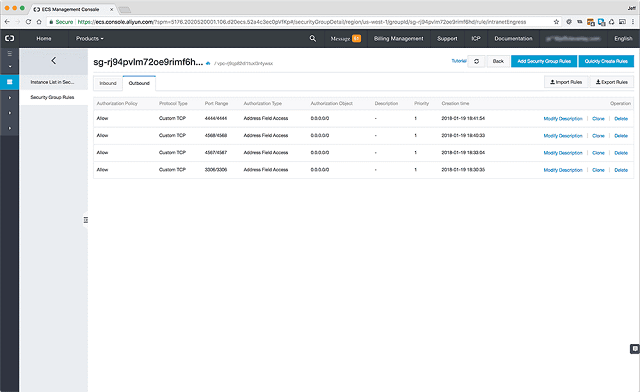Expand the sidebar down-arrow section

pyautogui.click(x=10, y=67)
